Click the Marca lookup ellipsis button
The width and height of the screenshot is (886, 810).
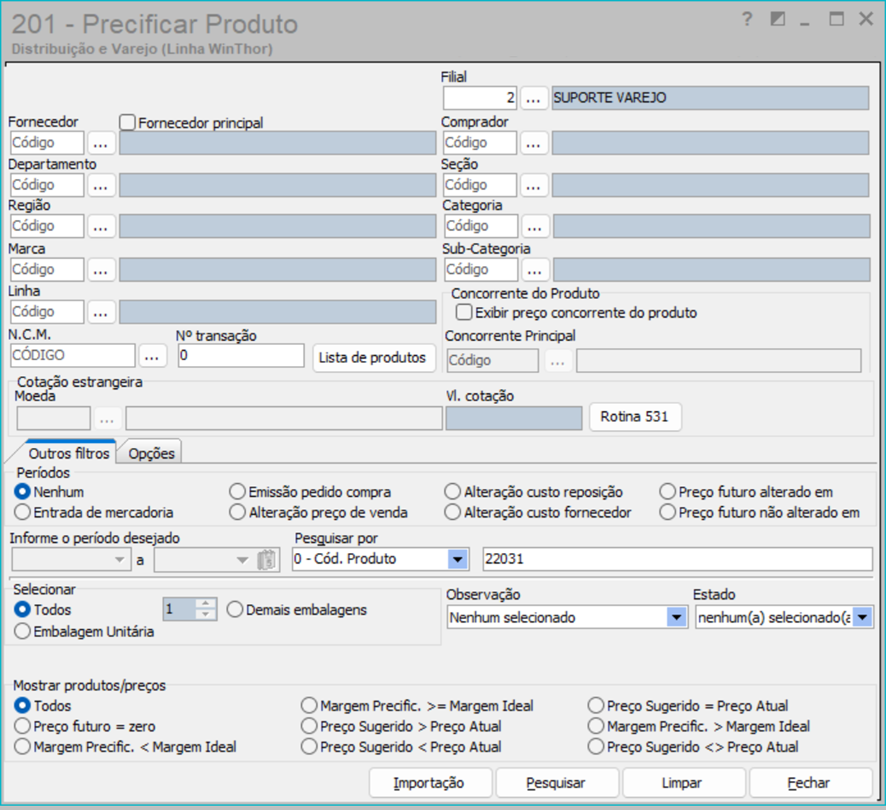[99, 270]
